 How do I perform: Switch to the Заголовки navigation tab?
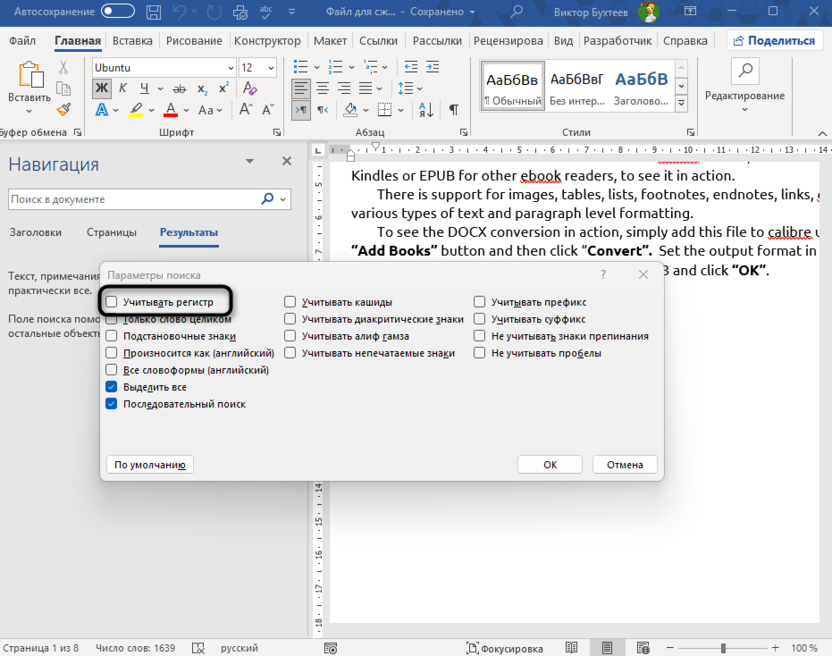(35, 232)
